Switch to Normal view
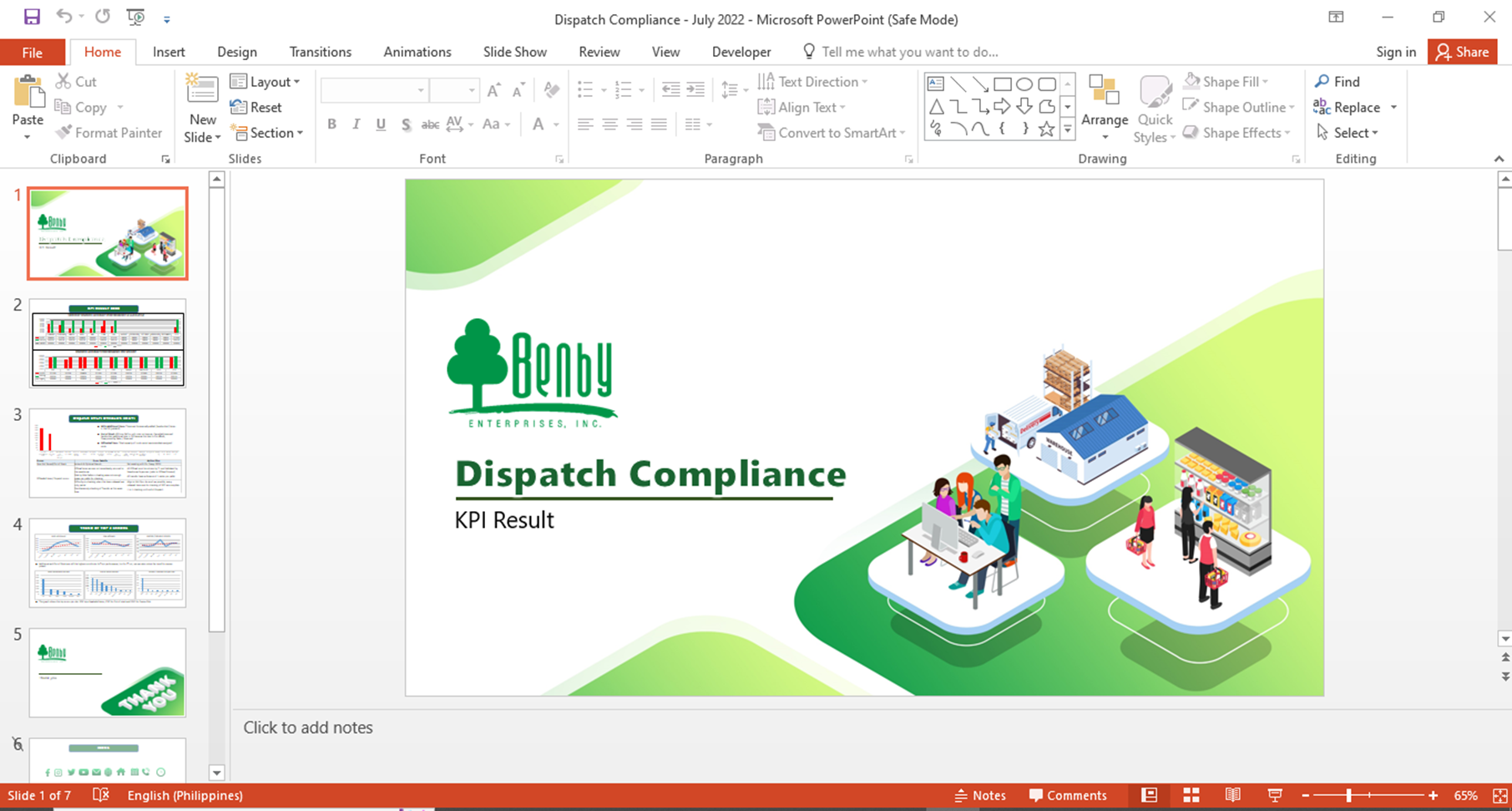The height and width of the screenshot is (811, 1512). (x=1150, y=795)
